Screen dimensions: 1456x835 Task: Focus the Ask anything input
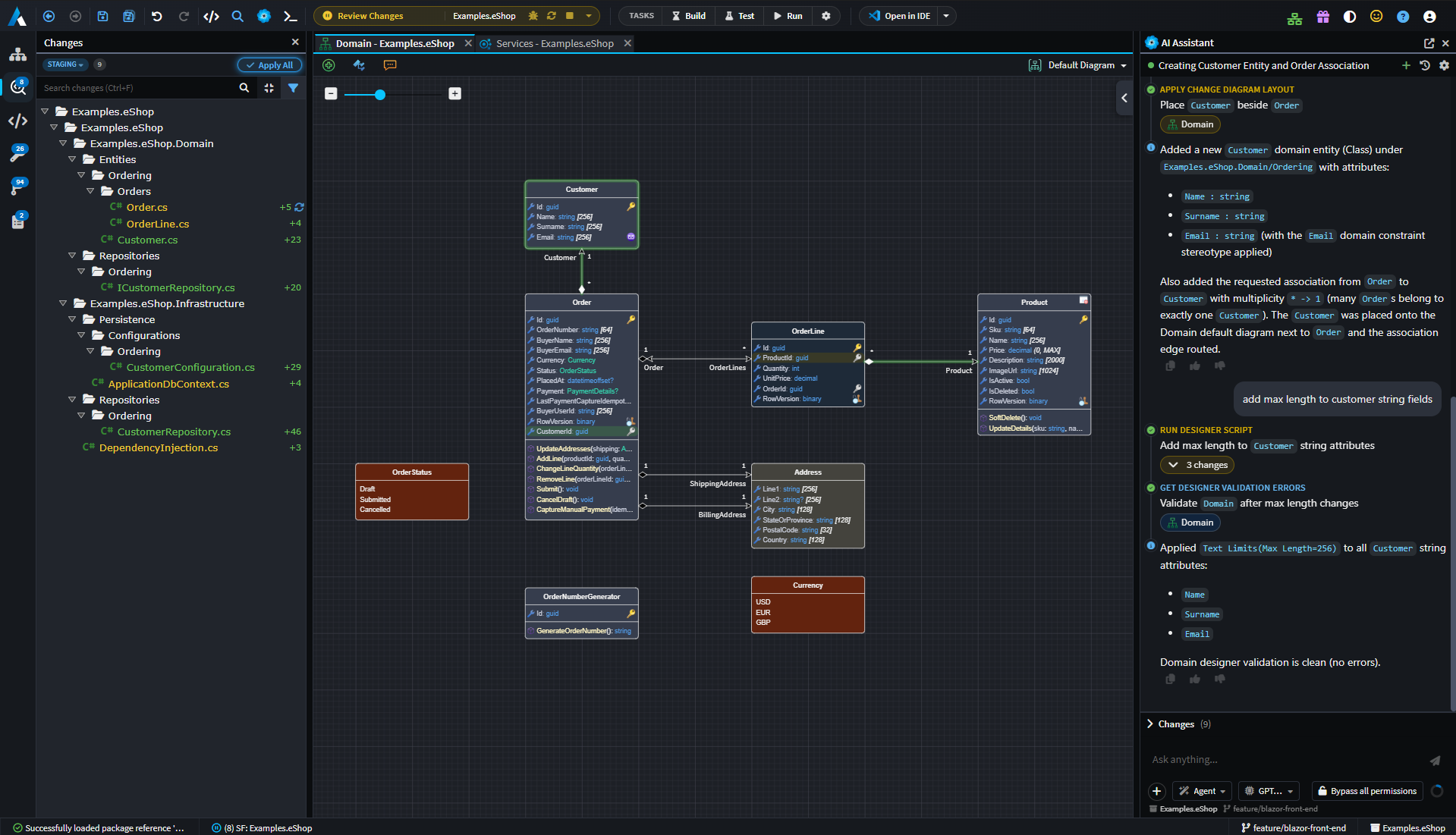(x=1285, y=760)
